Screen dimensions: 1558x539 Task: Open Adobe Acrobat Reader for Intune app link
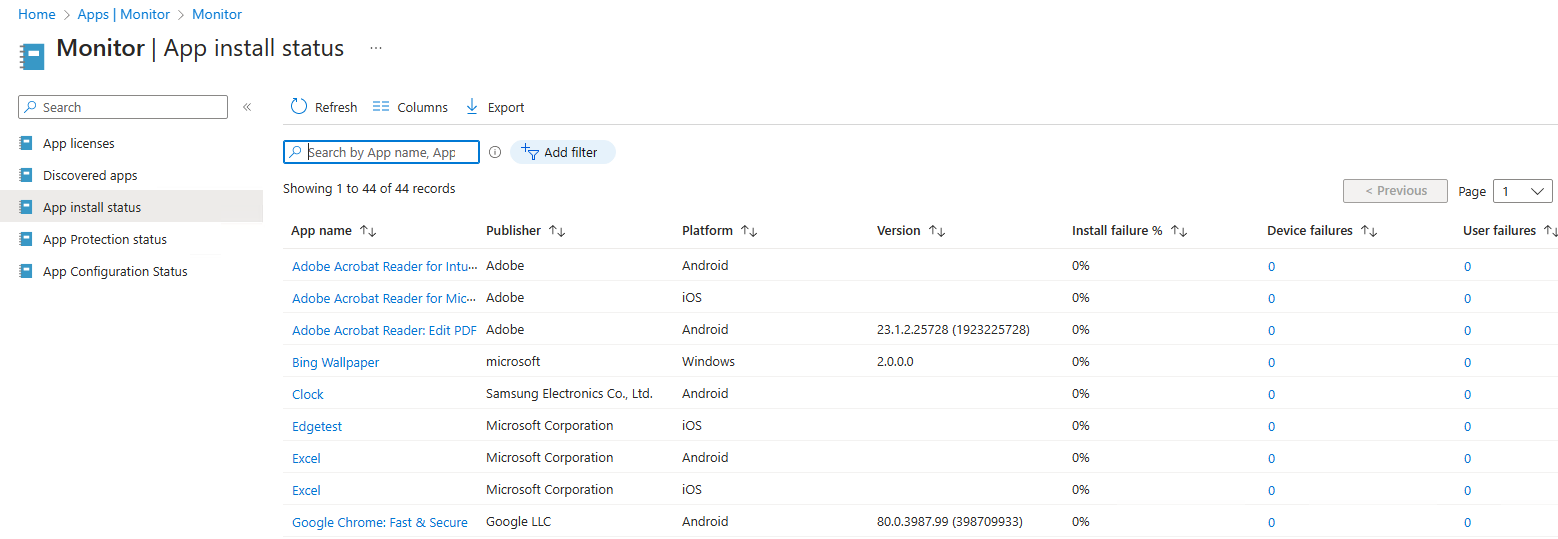point(385,266)
